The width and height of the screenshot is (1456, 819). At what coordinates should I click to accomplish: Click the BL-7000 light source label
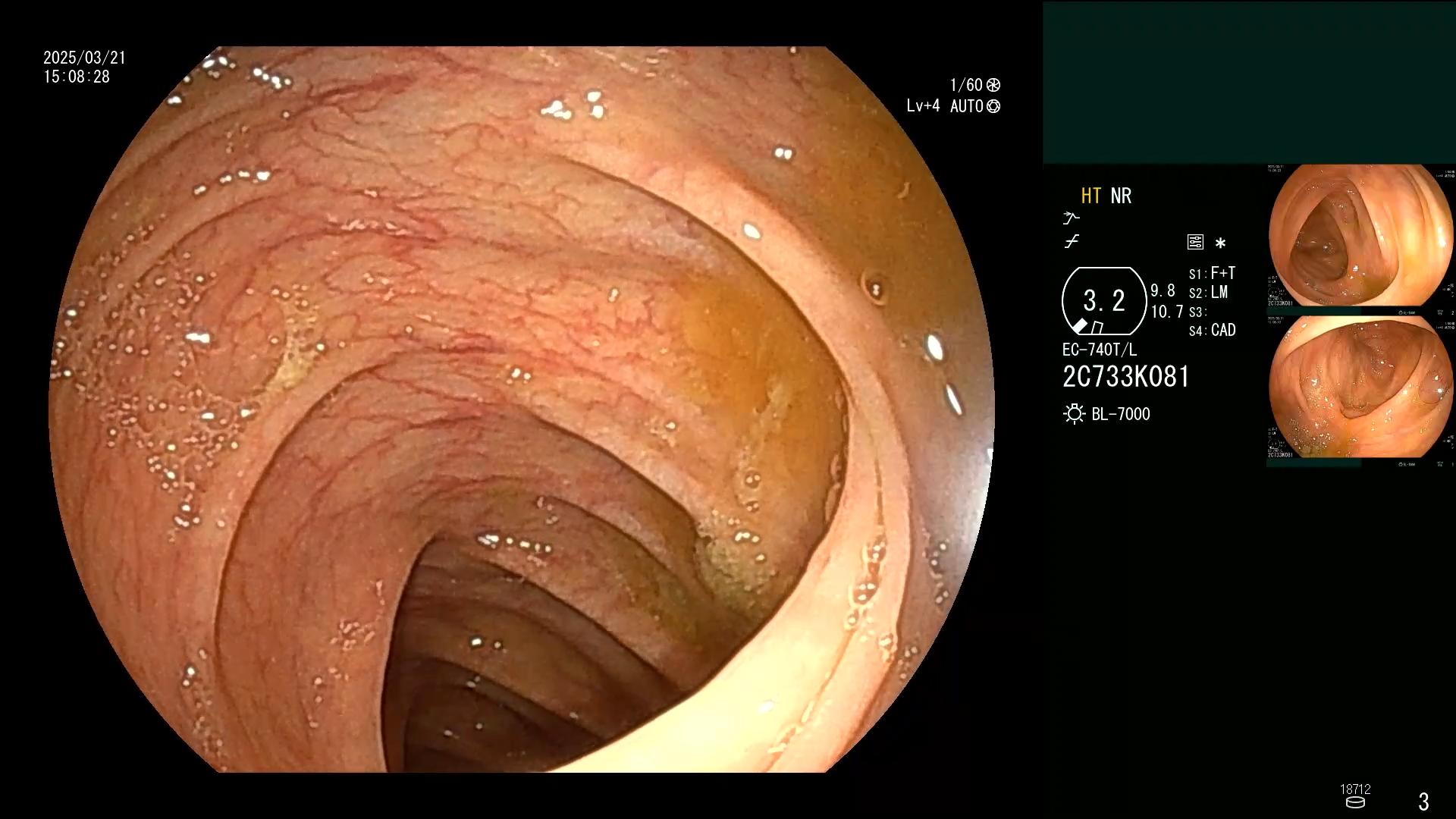[1121, 414]
